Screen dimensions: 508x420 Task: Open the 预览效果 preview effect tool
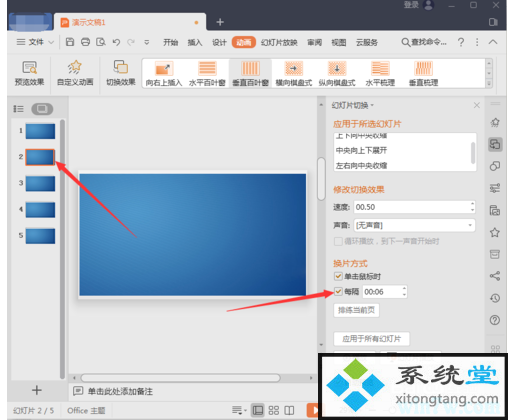click(x=29, y=73)
